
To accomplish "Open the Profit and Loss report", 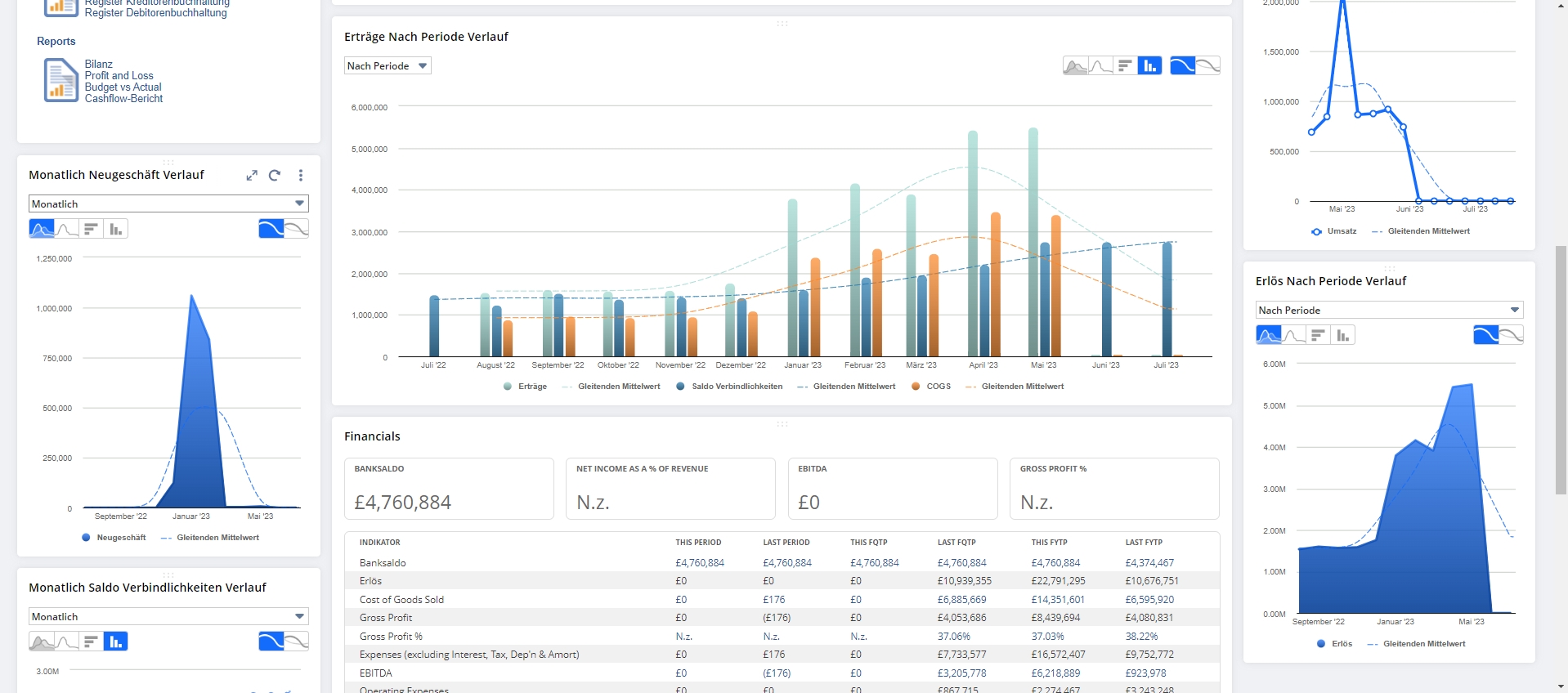I will [x=119, y=76].
